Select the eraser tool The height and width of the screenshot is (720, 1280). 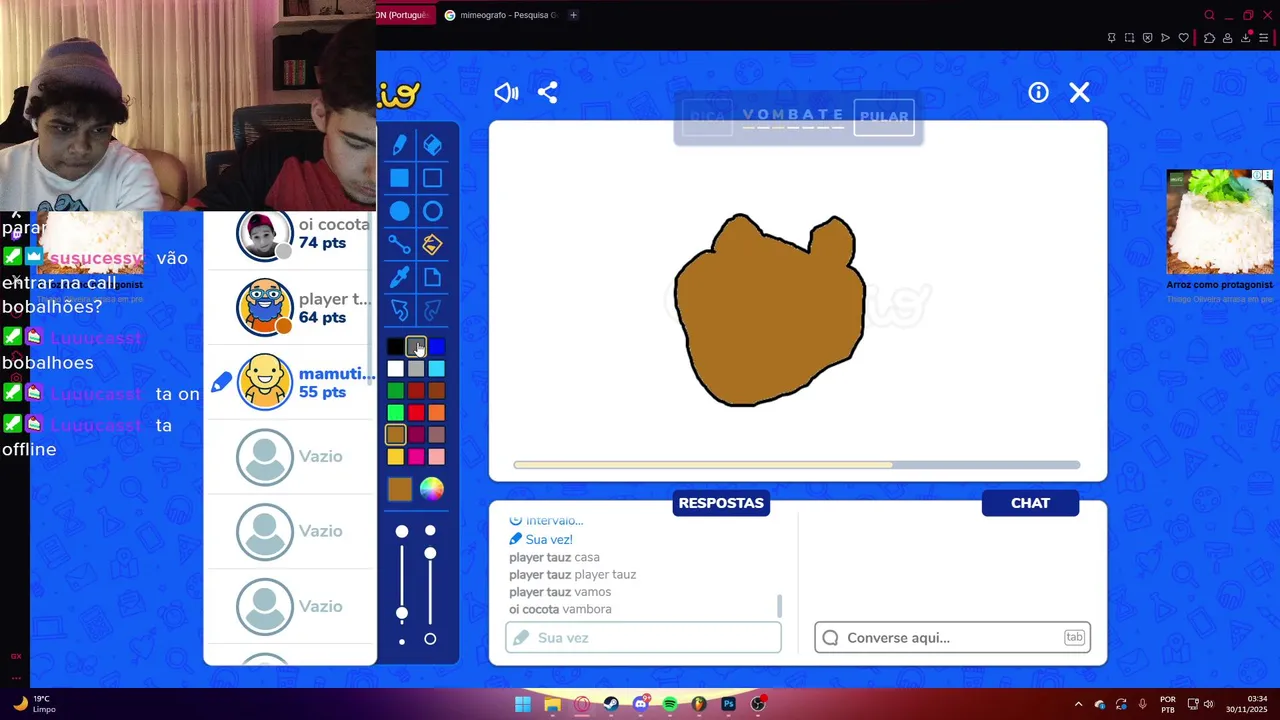[432, 146]
